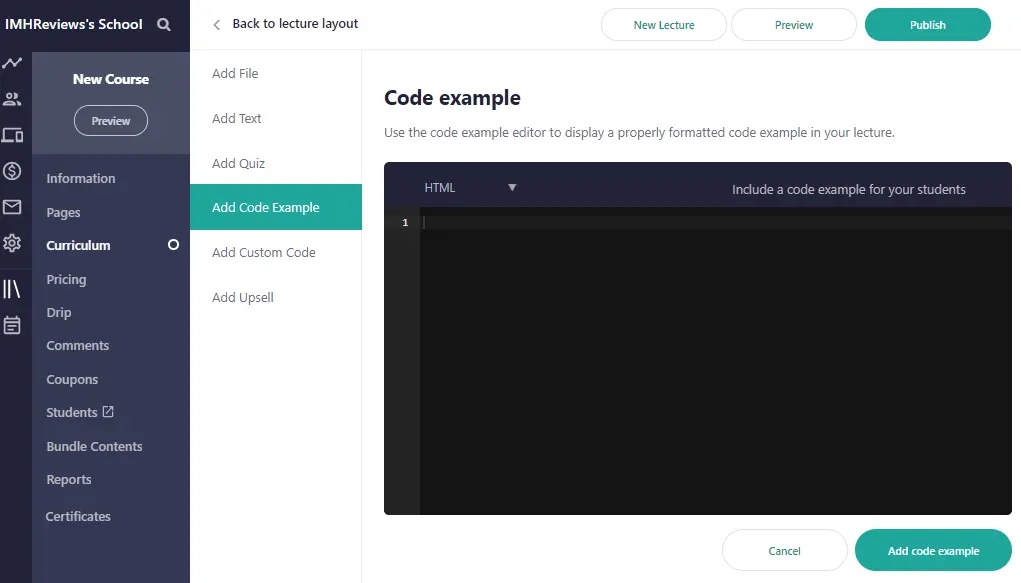Click the Site devices icon
This screenshot has height=583, width=1021.
point(12,135)
